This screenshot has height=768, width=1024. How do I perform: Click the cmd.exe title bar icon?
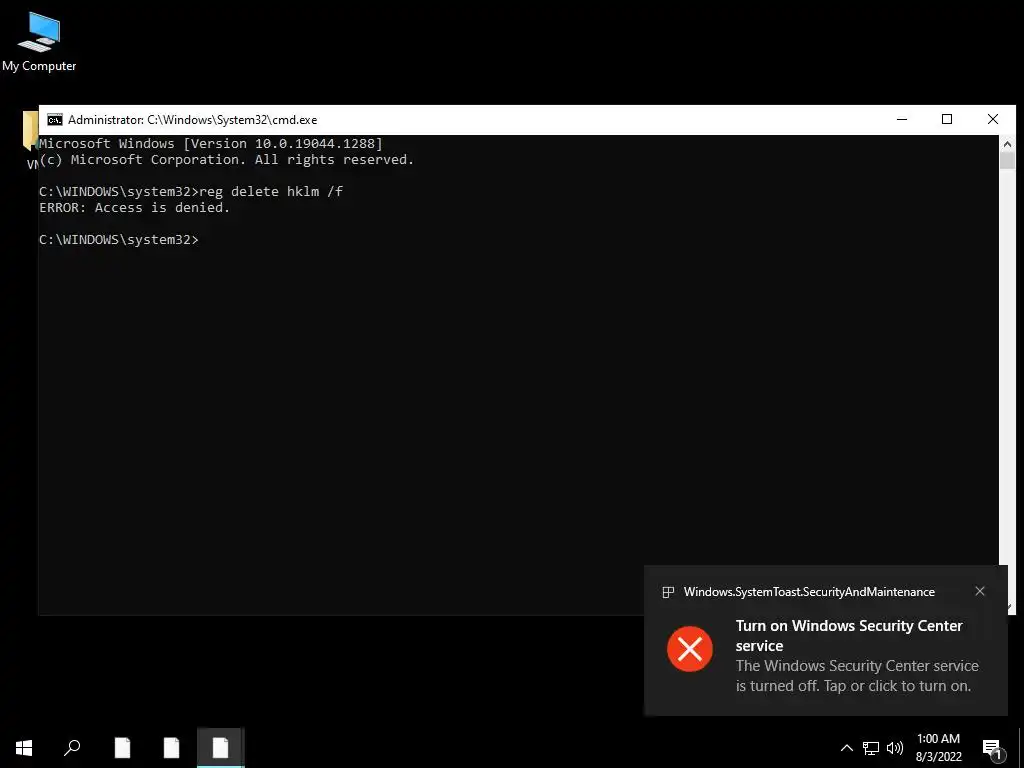click(x=55, y=120)
